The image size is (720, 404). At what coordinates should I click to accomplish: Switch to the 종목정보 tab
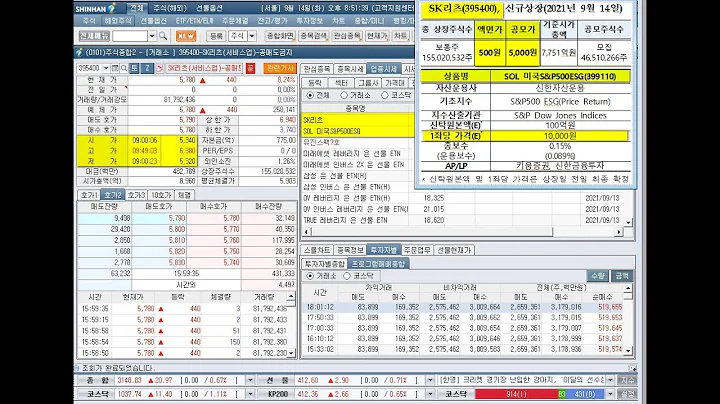point(350,250)
